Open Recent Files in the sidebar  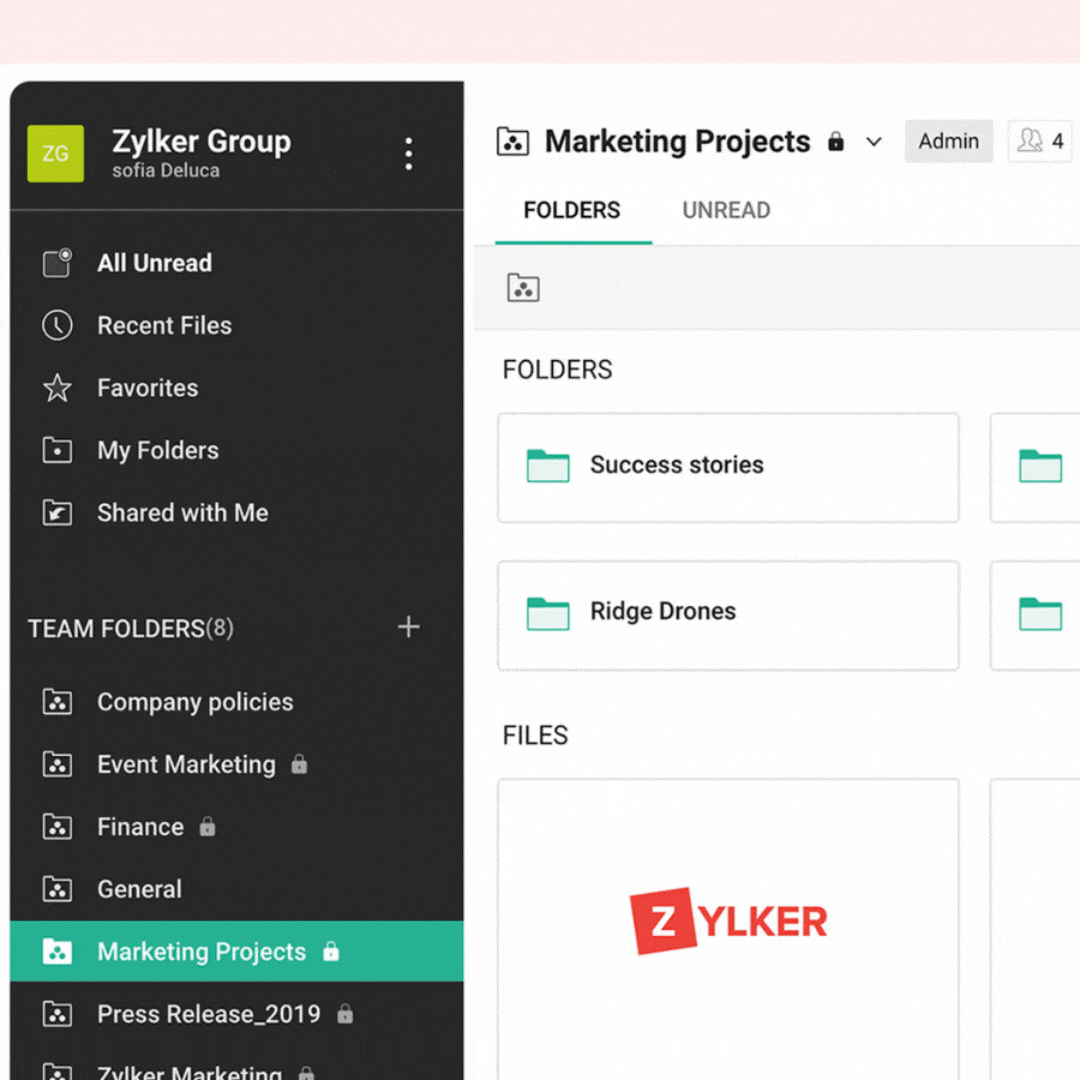236,325
